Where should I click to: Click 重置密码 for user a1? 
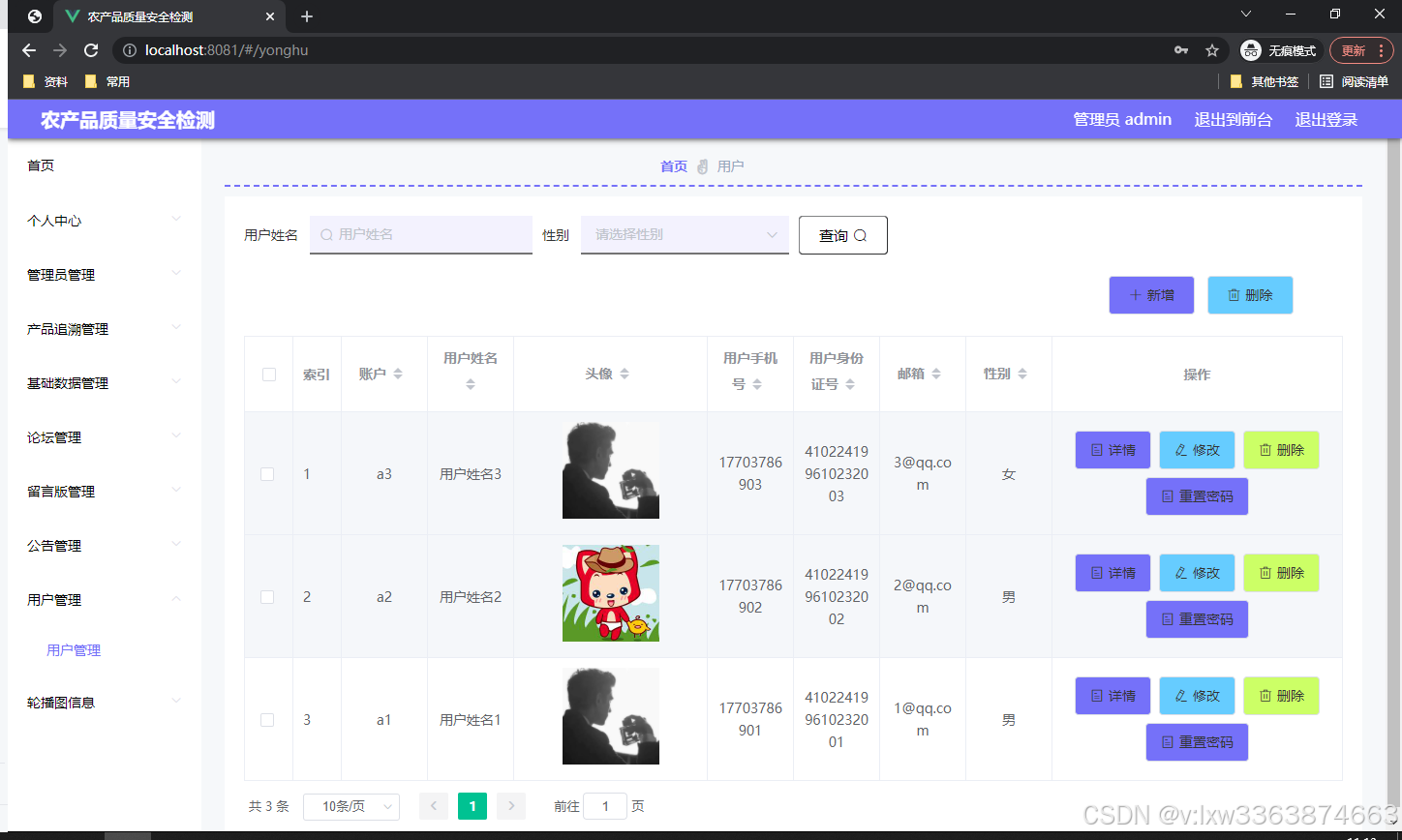(x=1197, y=742)
